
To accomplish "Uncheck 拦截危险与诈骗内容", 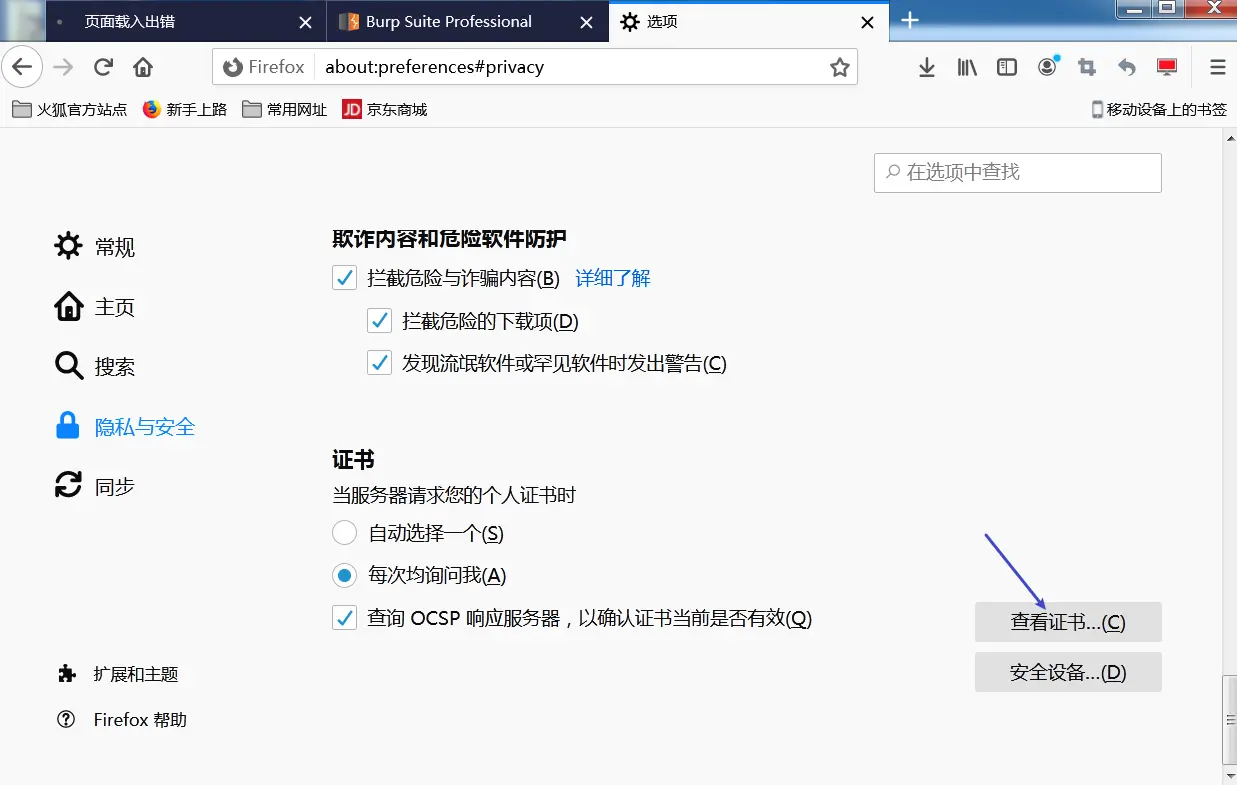I will pyautogui.click(x=344, y=277).
